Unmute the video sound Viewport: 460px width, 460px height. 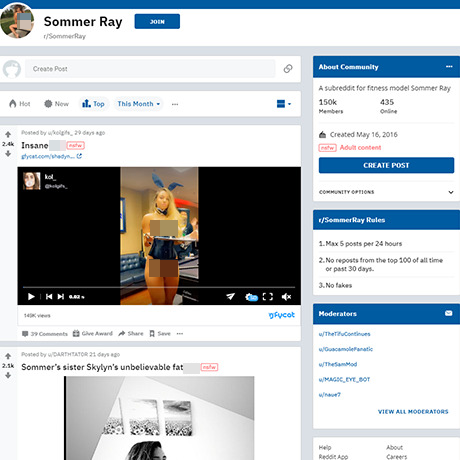[286, 296]
